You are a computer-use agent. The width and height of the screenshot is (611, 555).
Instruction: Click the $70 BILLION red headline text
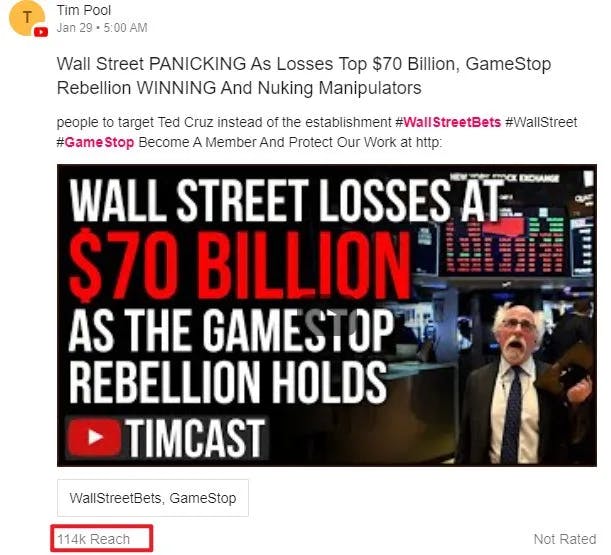[x=240, y=265]
